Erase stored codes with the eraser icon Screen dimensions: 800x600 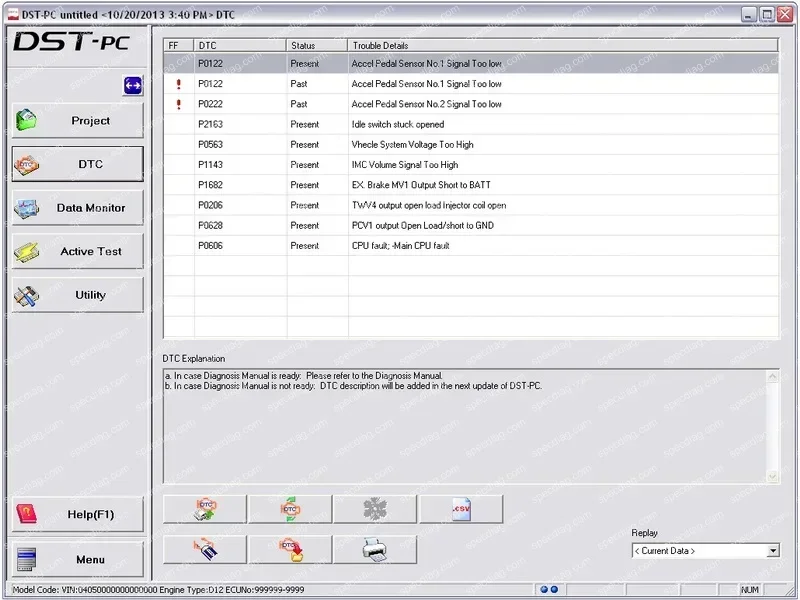(x=205, y=548)
